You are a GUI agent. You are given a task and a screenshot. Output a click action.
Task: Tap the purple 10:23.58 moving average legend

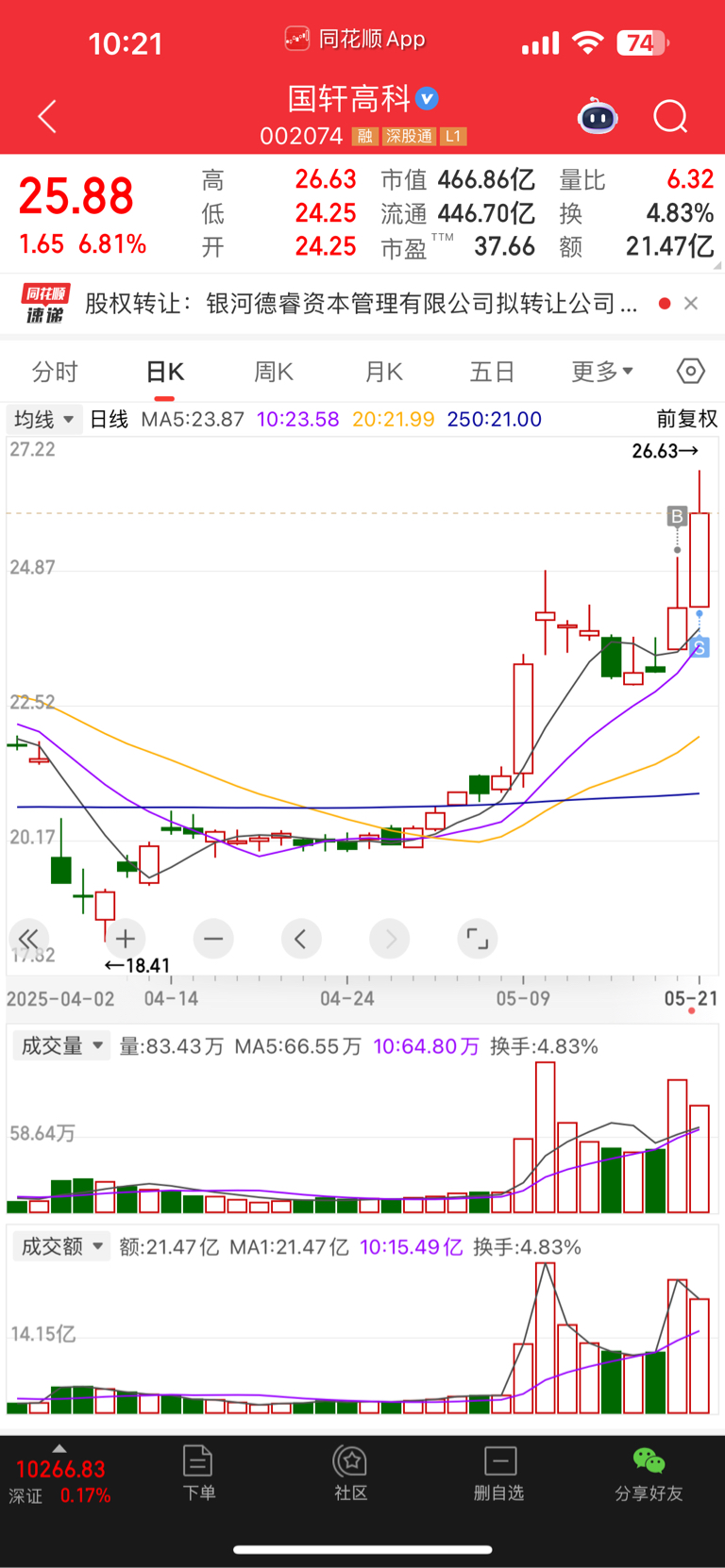pyautogui.click(x=298, y=419)
